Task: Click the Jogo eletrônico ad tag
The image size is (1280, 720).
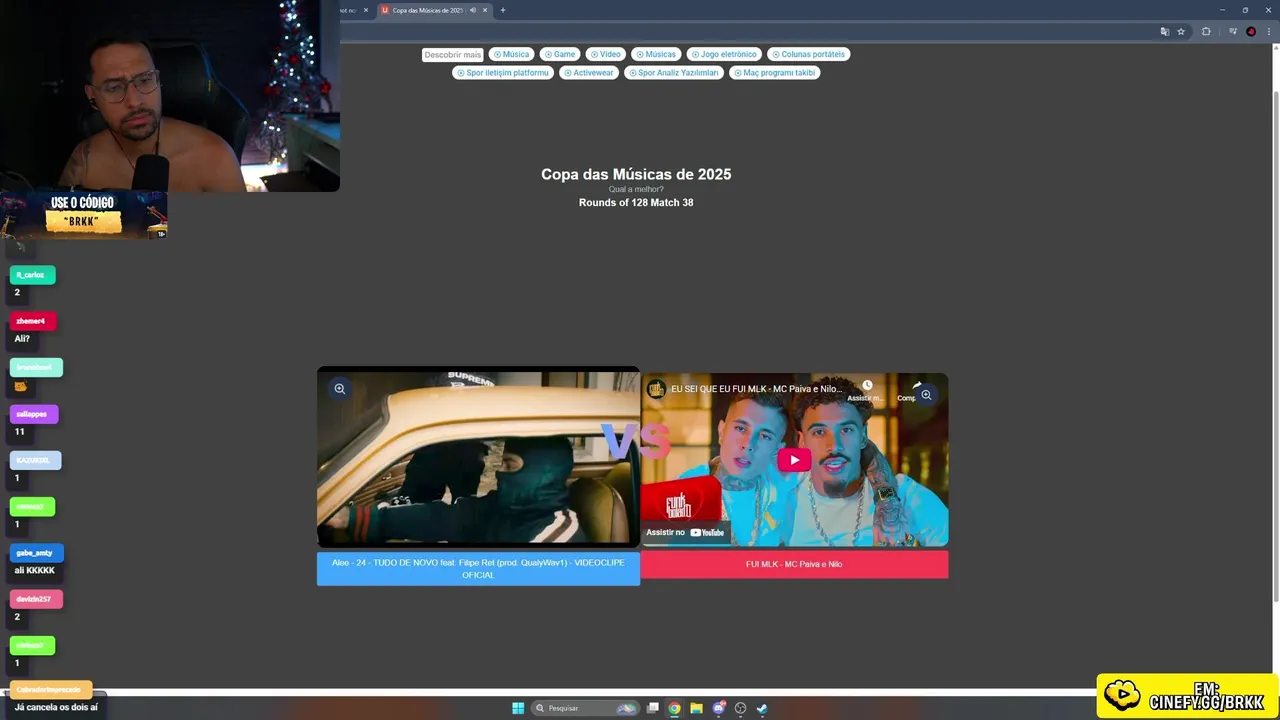Action: coord(723,54)
